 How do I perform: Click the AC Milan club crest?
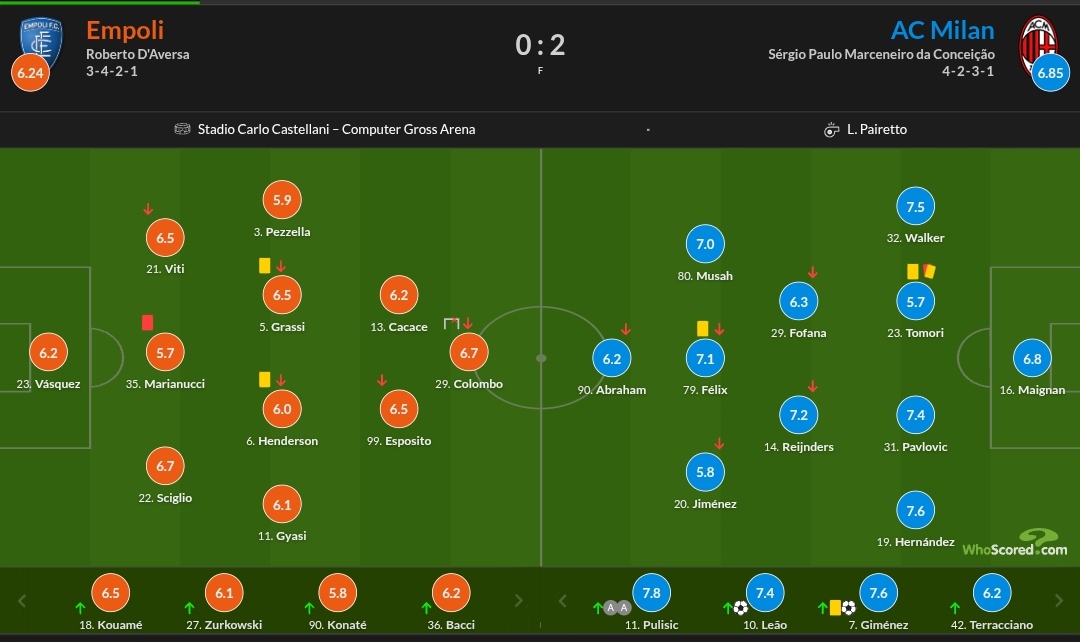tap(1039, 45)
